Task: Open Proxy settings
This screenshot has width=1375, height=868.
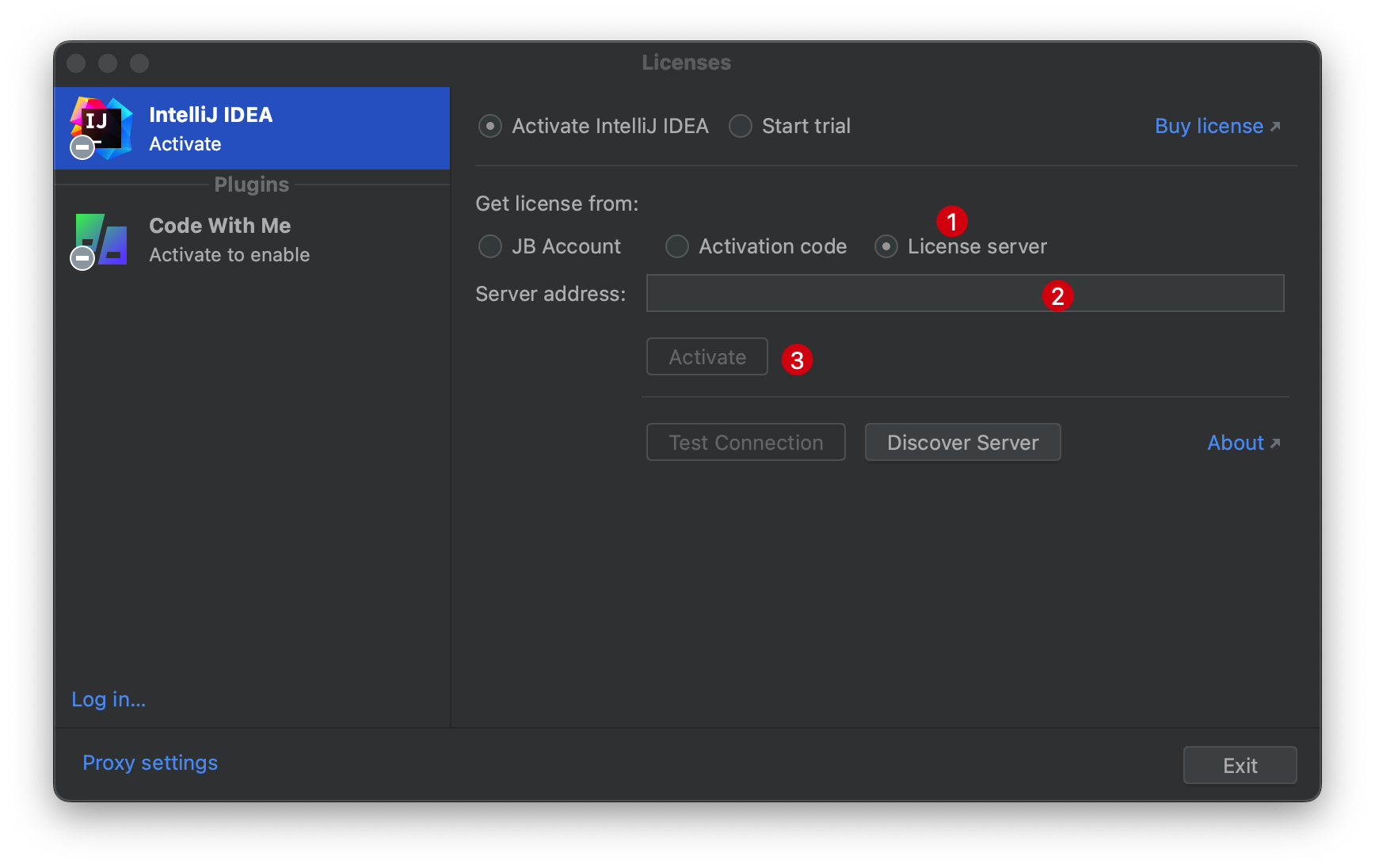Action: point(150,763)
